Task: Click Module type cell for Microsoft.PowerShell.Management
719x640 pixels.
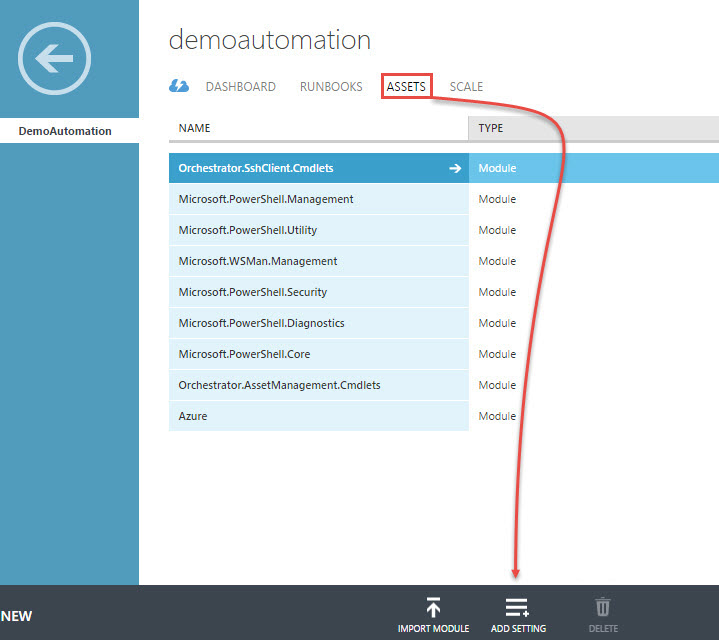Action: (497, 199)
